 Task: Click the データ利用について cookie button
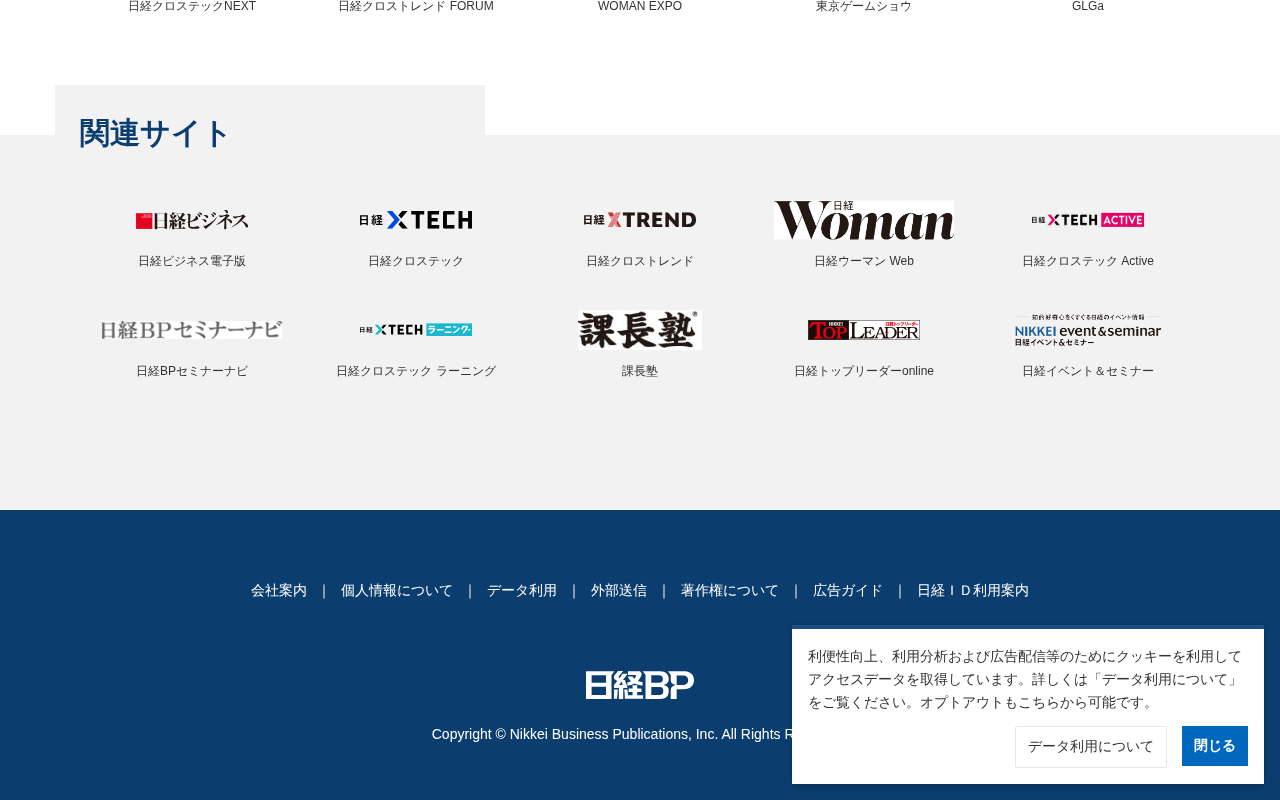click(1091, 747)
